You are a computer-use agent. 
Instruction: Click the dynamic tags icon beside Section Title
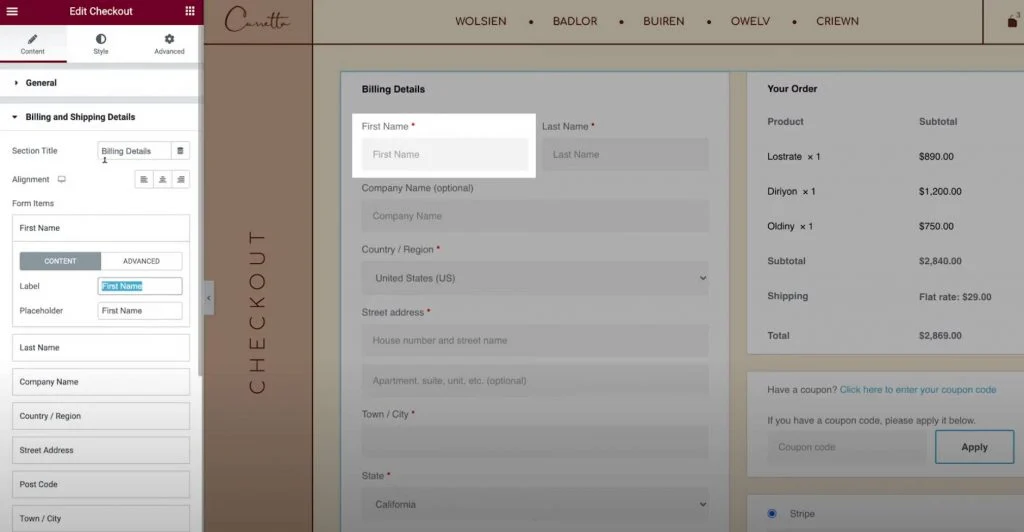pos(180,151)
